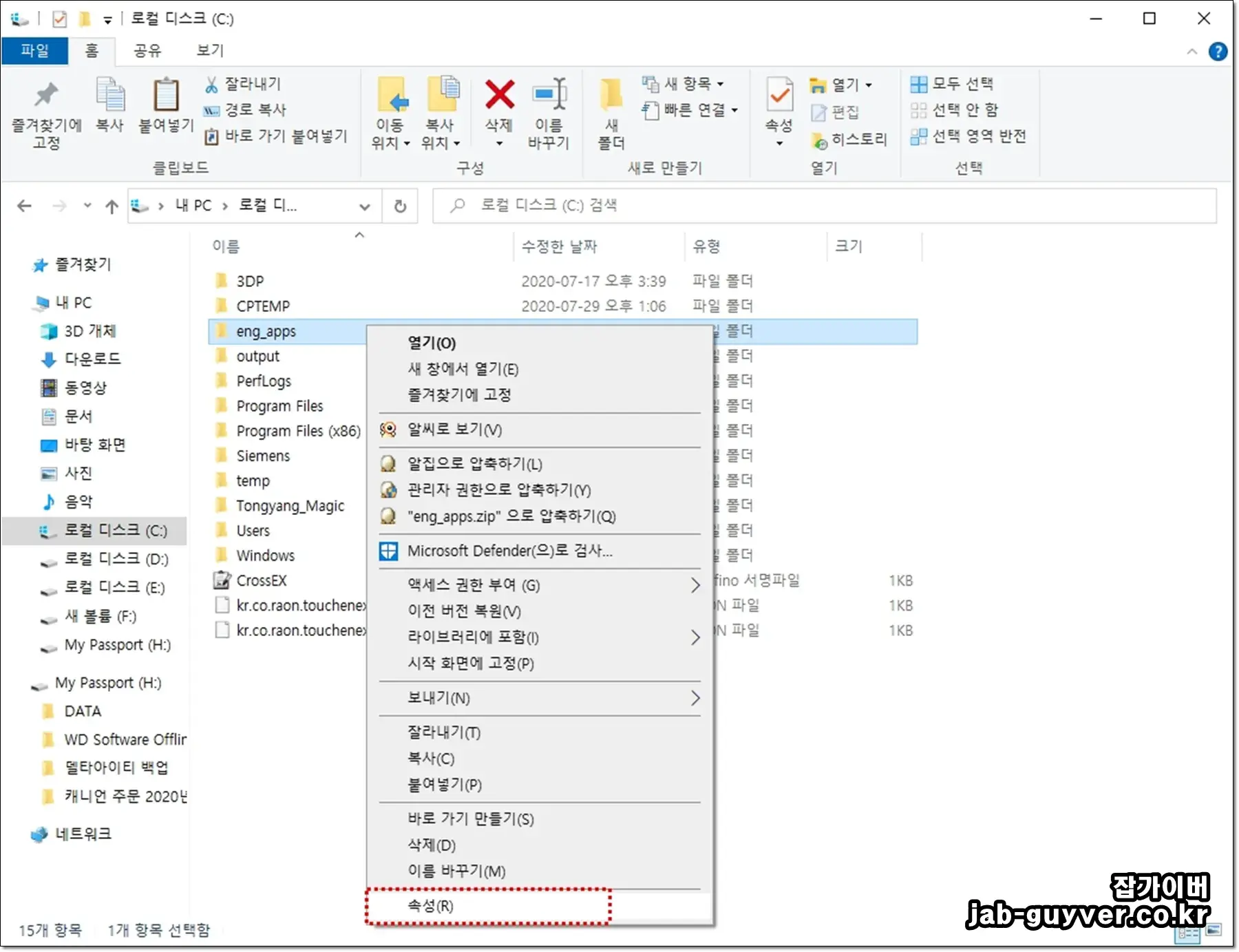This screenshot has width=1239, height=952.
Task: Choose 속성(R) from the context menu
Action: coord(430,906)
